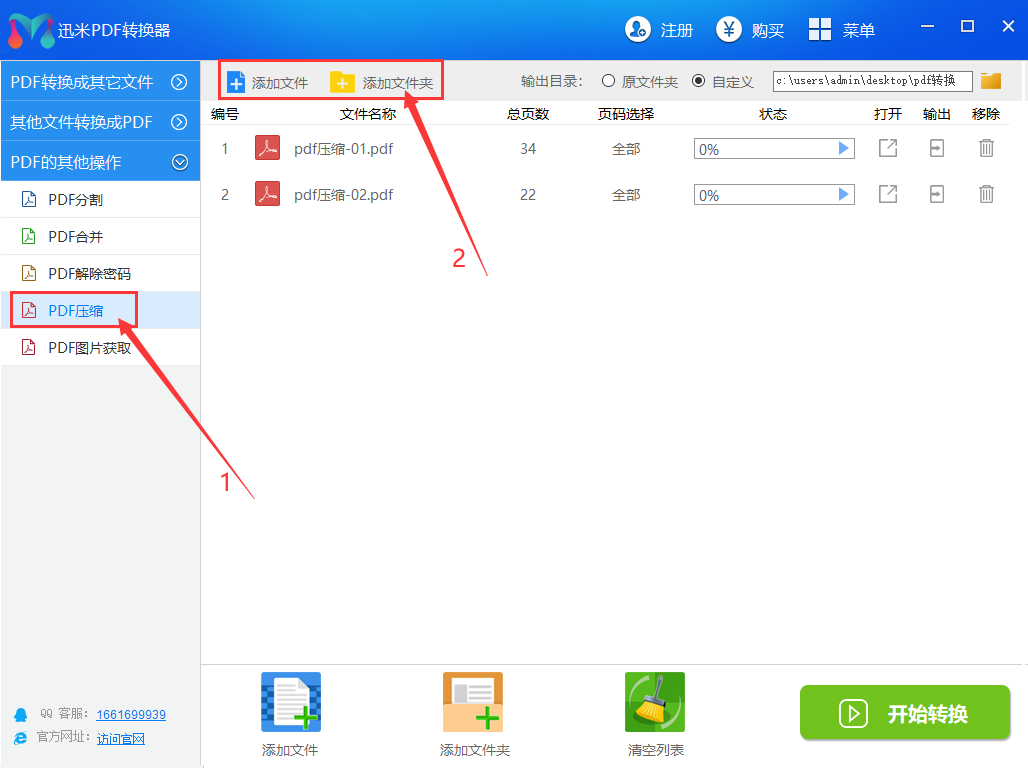Image resolution: width=1028 pixels, height=768 pixels.
Task: Open pdf压缩-01.pdf with its 打开 icon
Action: [x=888, y=148]
